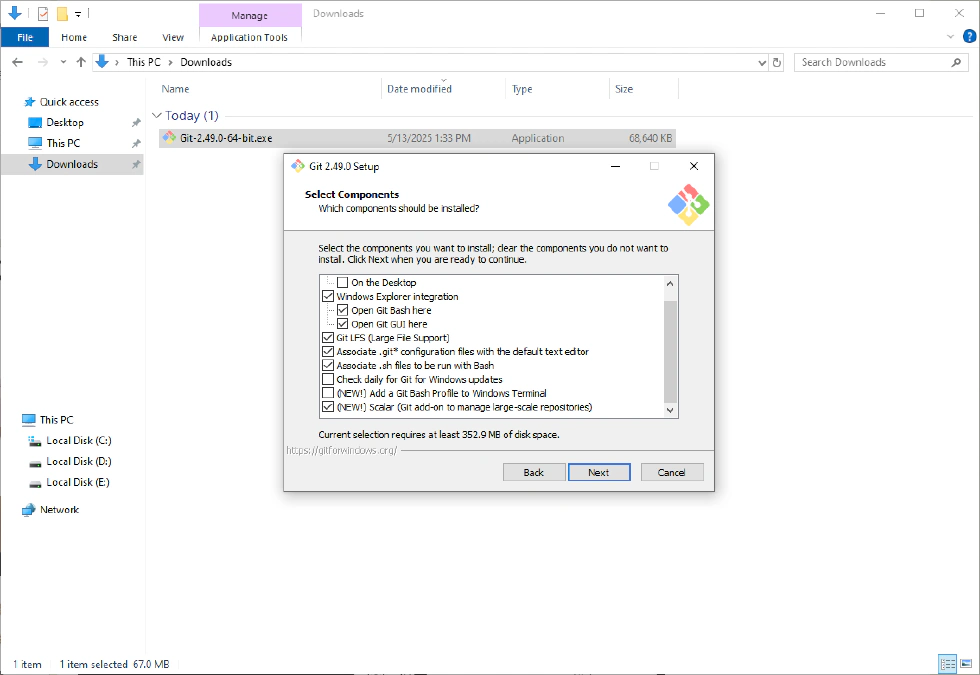Switch to the View ribbon tab
This screenshot has width=980, height=675.
coord(173,37)
